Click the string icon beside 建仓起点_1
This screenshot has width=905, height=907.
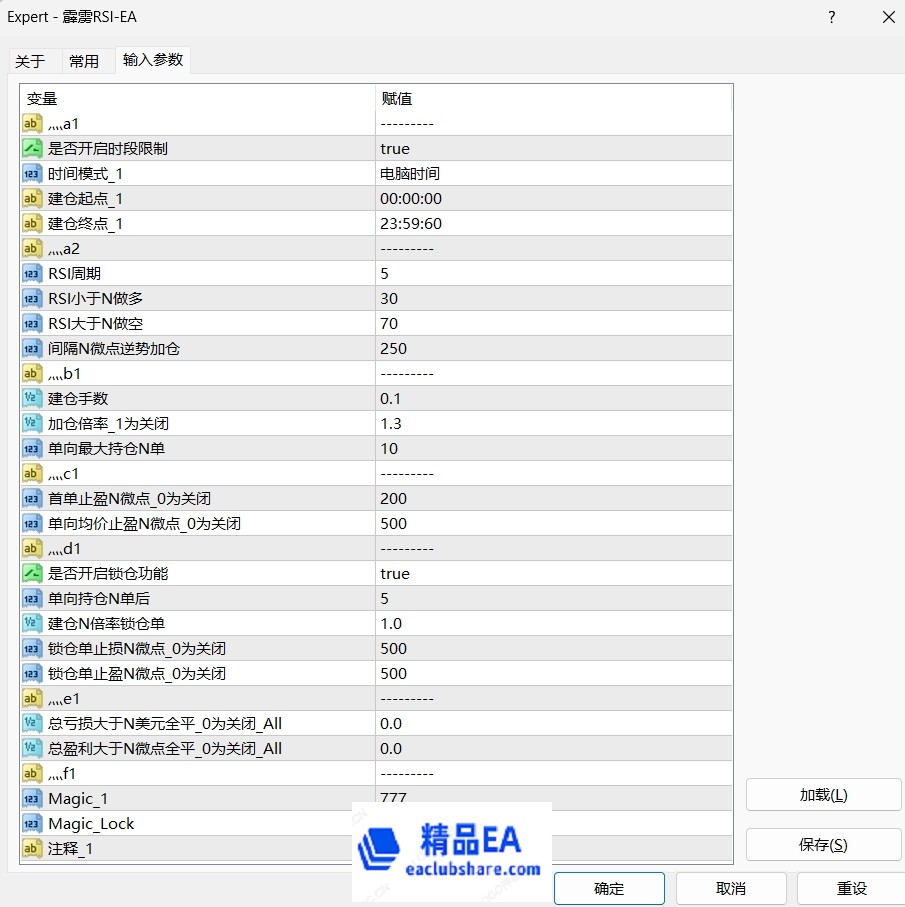pyautogui.click(x=32, y=199)
